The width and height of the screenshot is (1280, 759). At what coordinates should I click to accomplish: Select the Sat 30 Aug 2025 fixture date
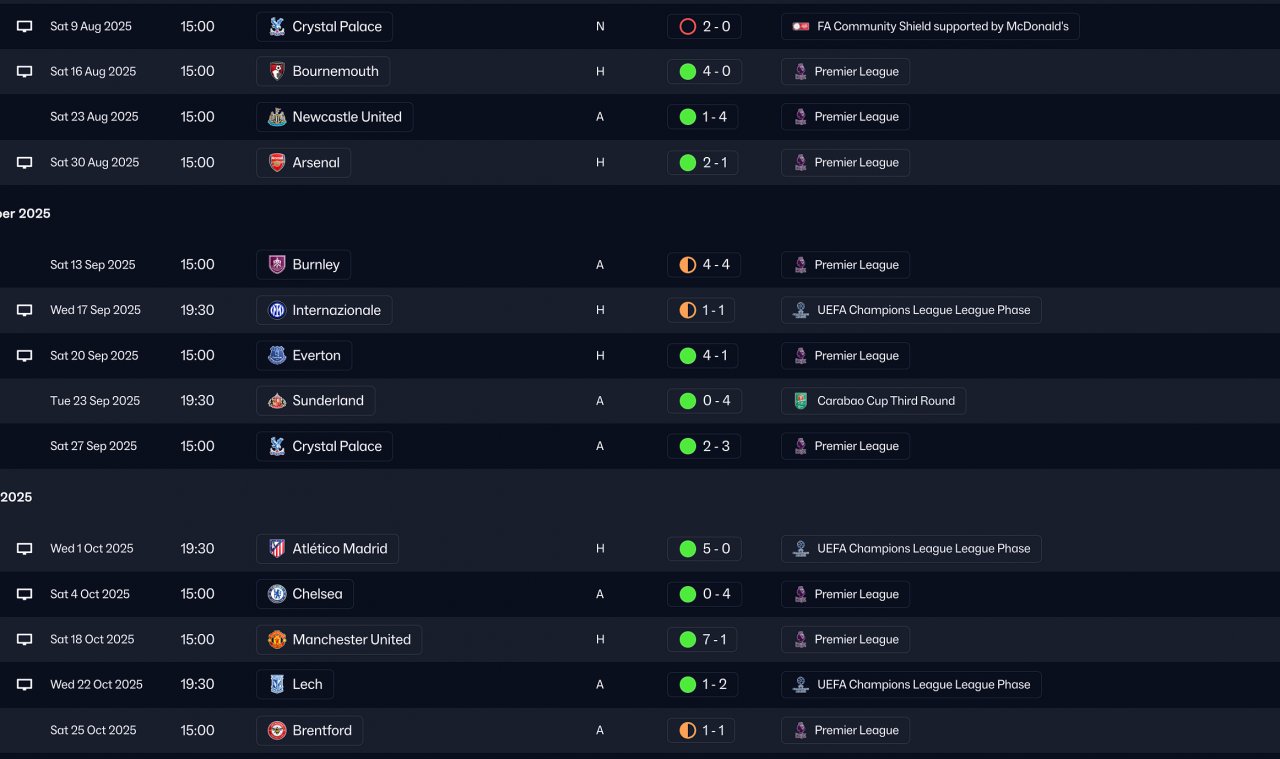(x=94, y=163)
